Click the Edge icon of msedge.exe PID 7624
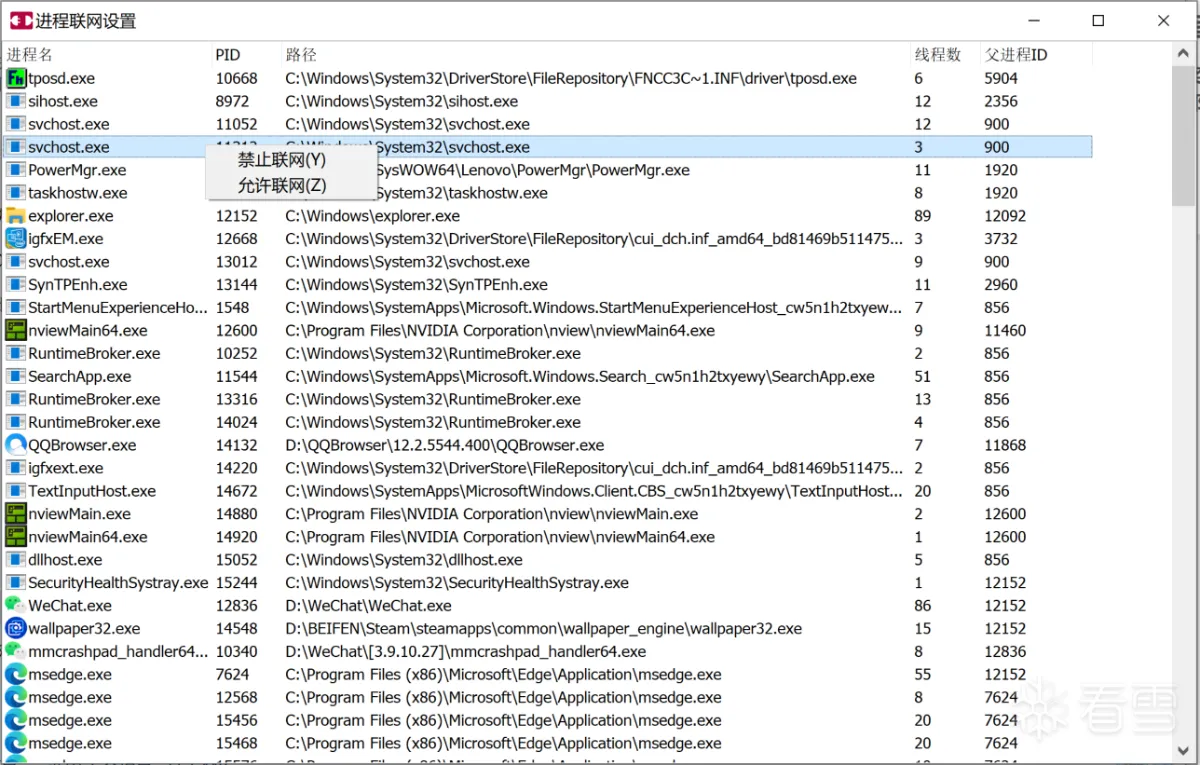1200x765 pixels. 16,675
